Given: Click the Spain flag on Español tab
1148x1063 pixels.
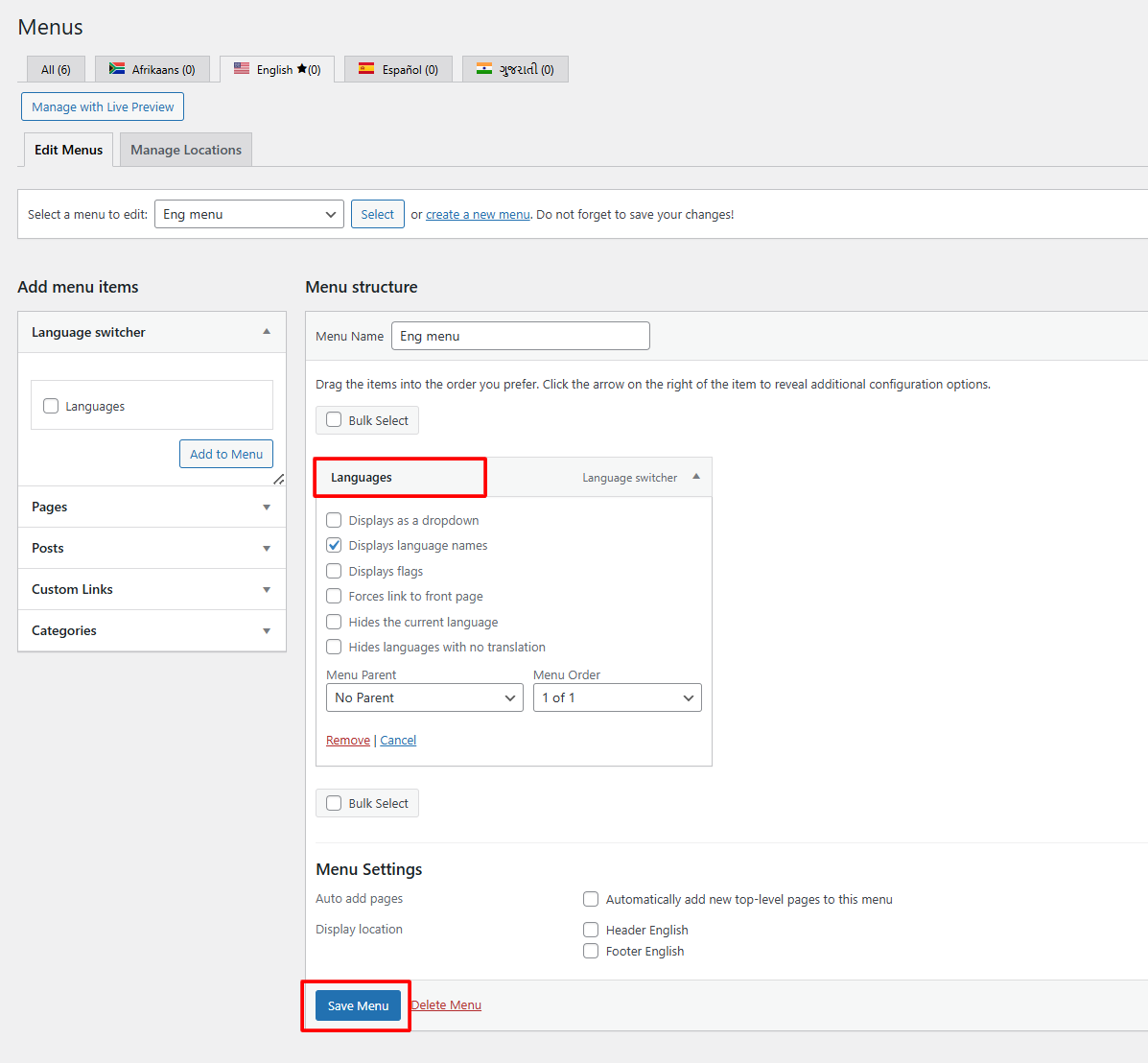Looking at the screenshot, I should (366, 69).
